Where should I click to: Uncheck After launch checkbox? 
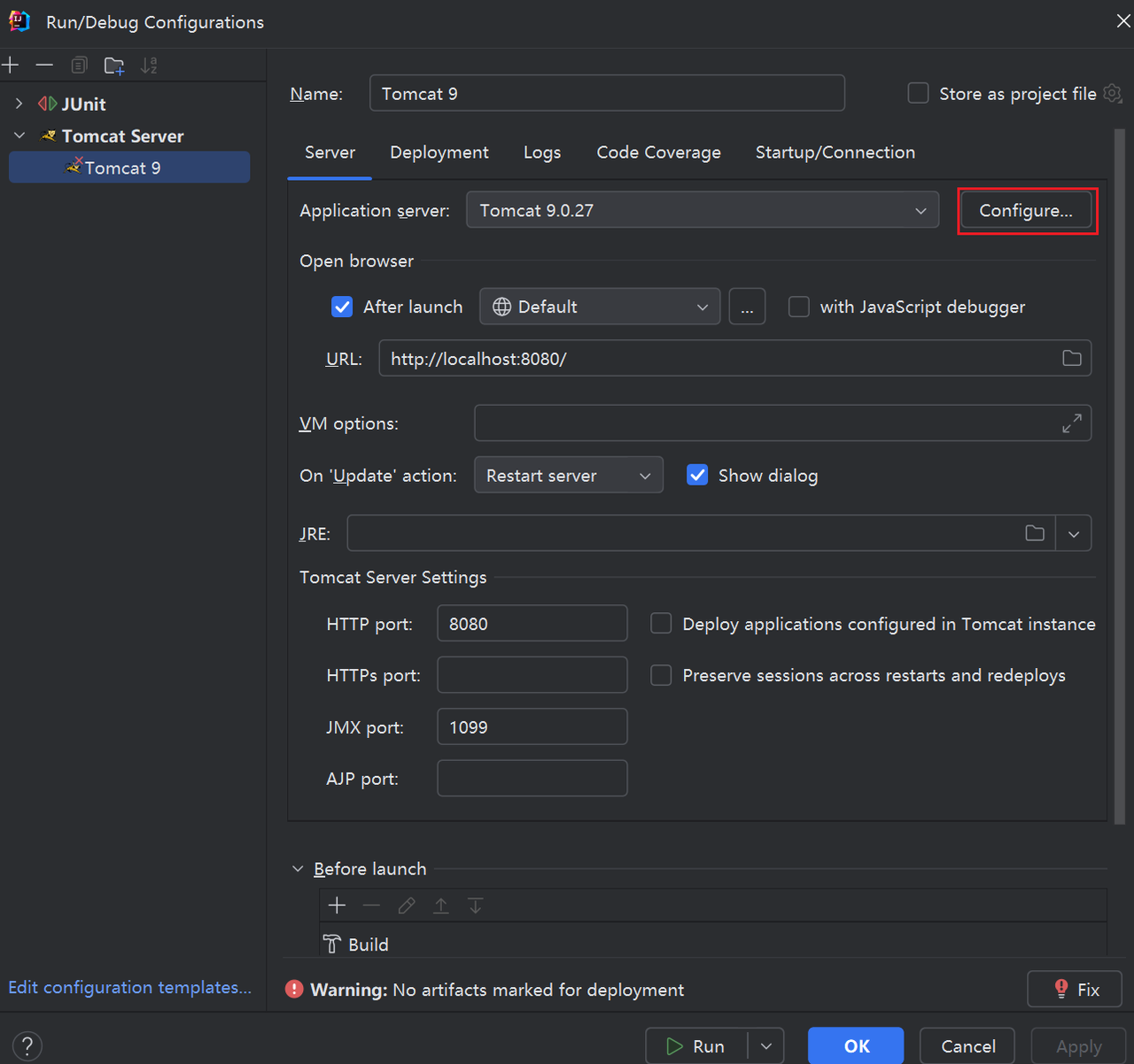tap(342, 307)
